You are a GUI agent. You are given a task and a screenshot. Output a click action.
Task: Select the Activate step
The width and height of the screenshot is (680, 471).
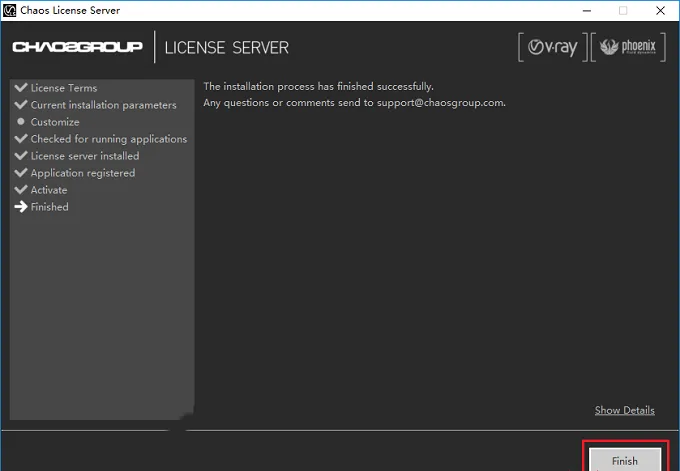click(x=41, y=190)
